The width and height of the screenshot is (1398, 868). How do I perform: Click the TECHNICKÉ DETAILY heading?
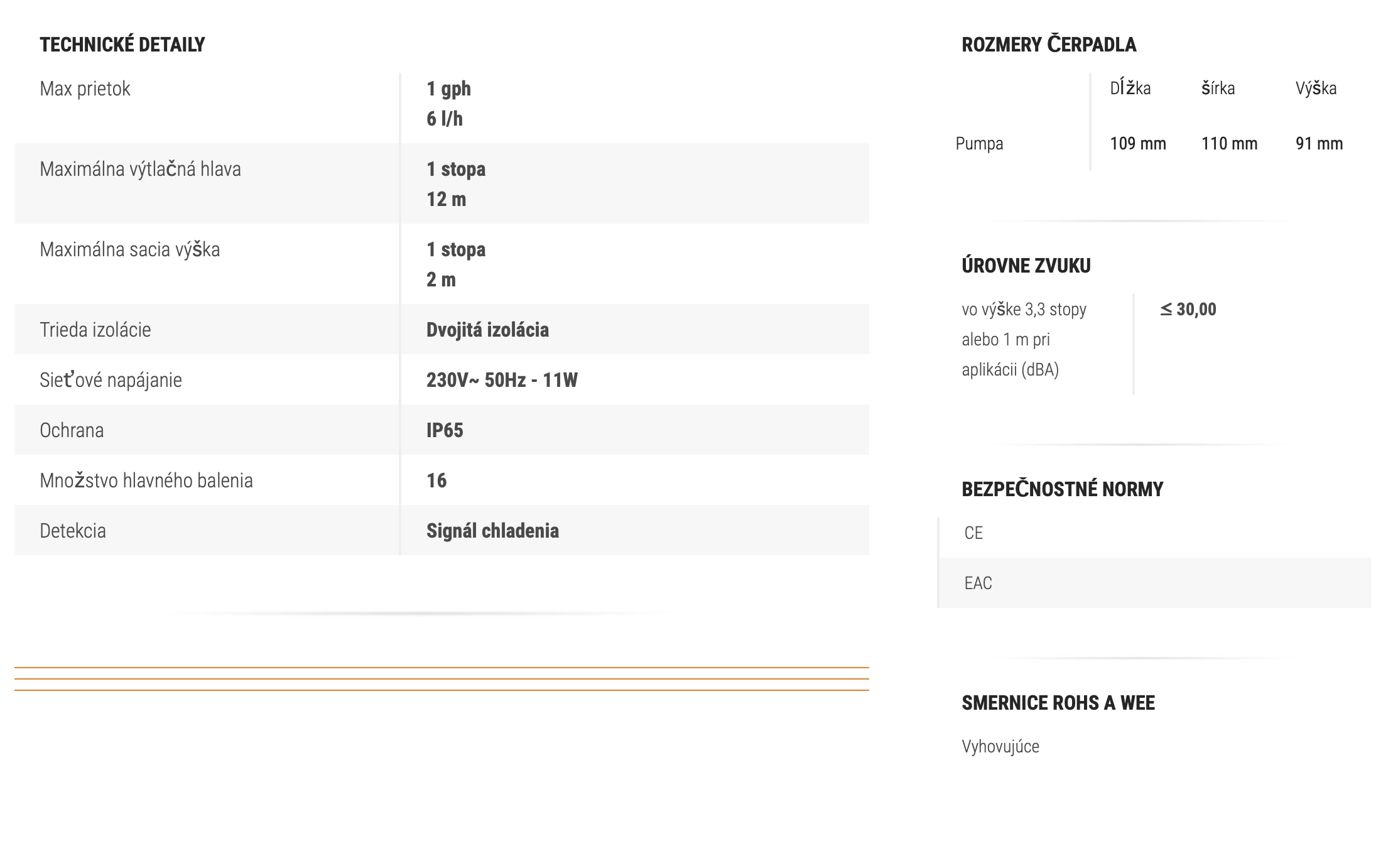tap(122, 45)
